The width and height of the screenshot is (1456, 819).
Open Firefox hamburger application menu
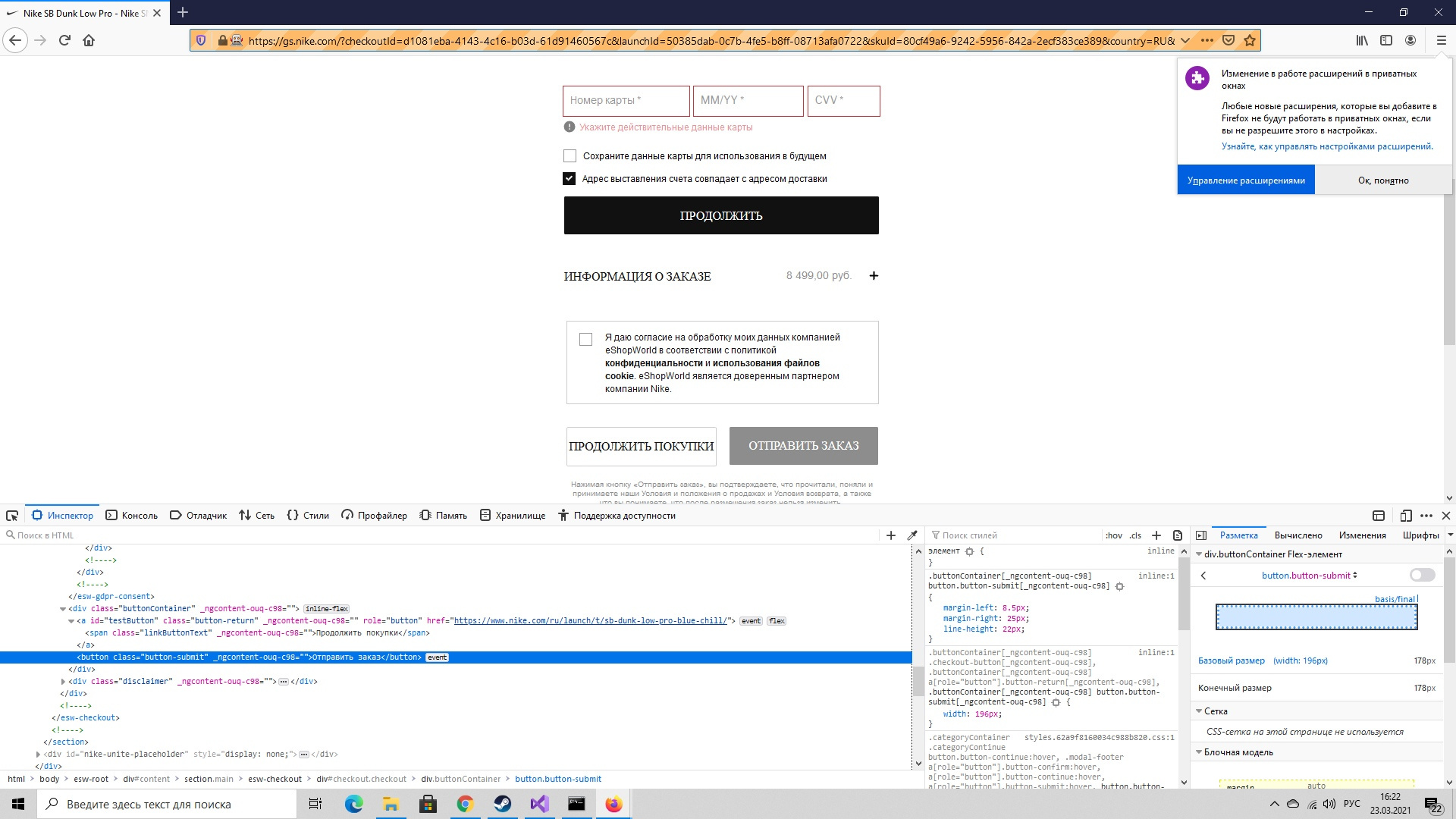click(1441, 40)
